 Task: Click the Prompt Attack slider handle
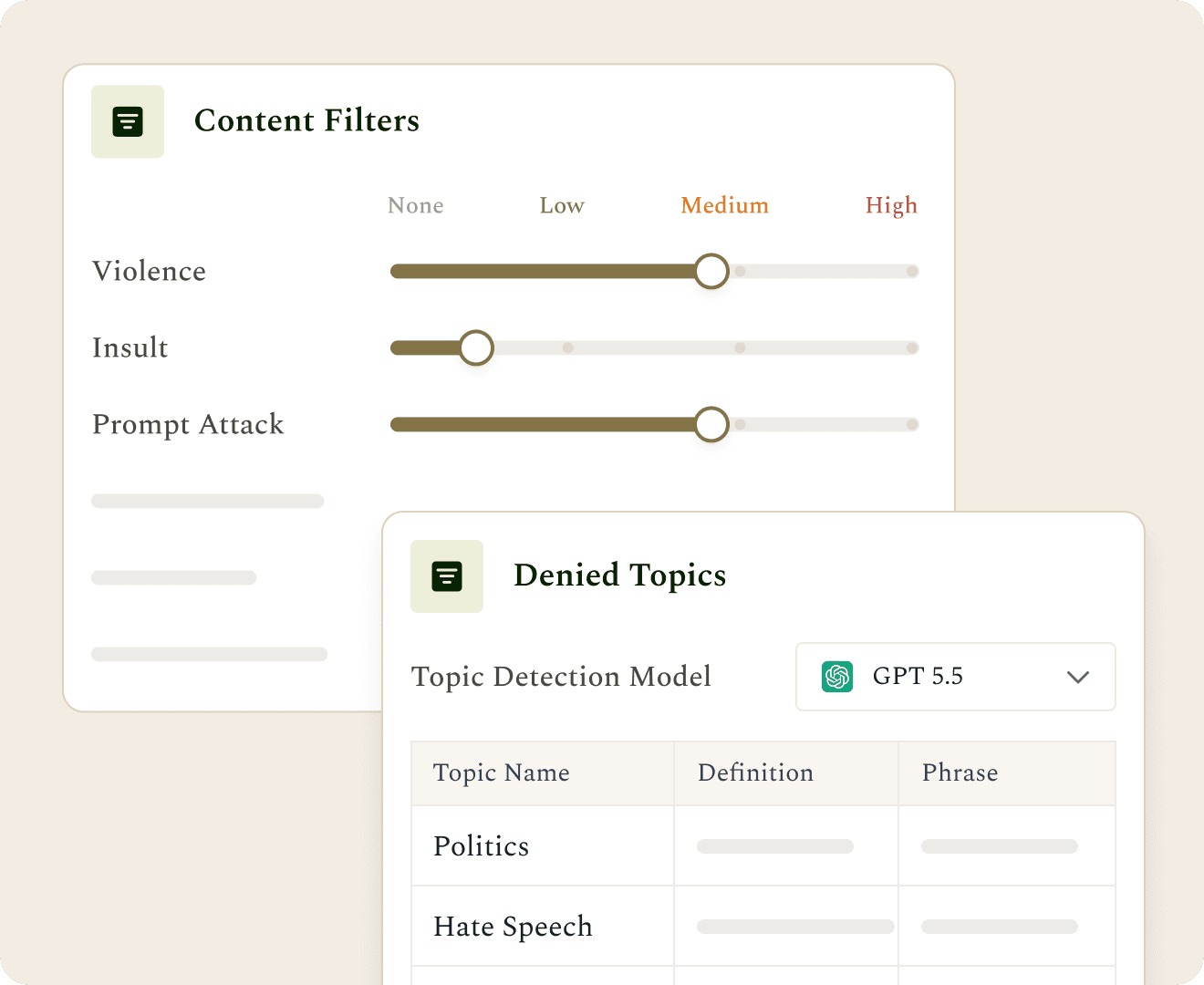[711, 424]
